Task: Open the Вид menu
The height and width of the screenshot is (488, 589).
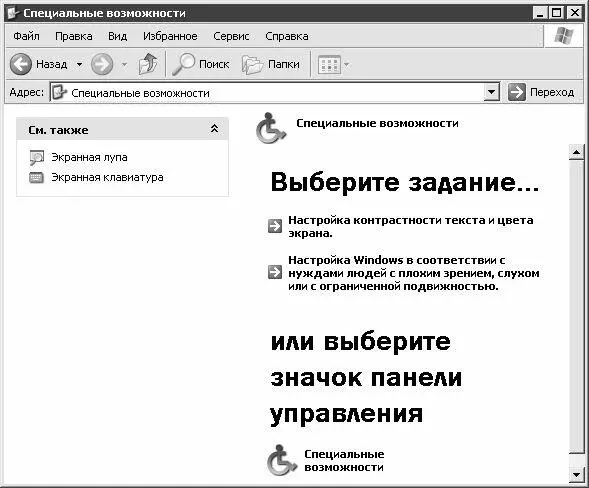Action: (x=118, y=36)
